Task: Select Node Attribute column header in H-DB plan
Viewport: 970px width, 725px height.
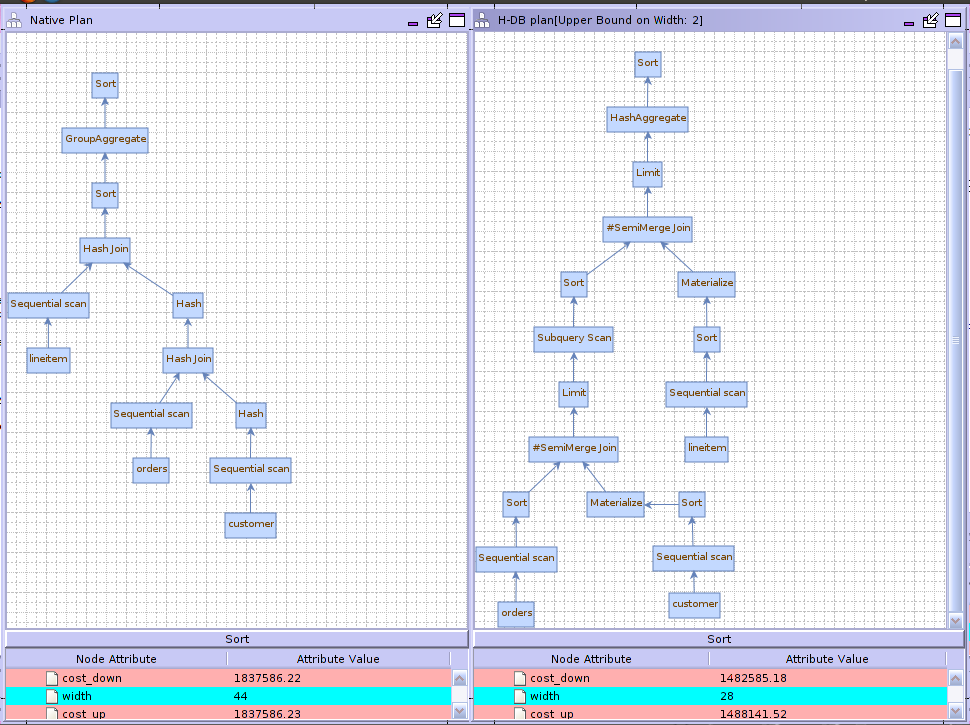Action: click(x=591, y=659)
